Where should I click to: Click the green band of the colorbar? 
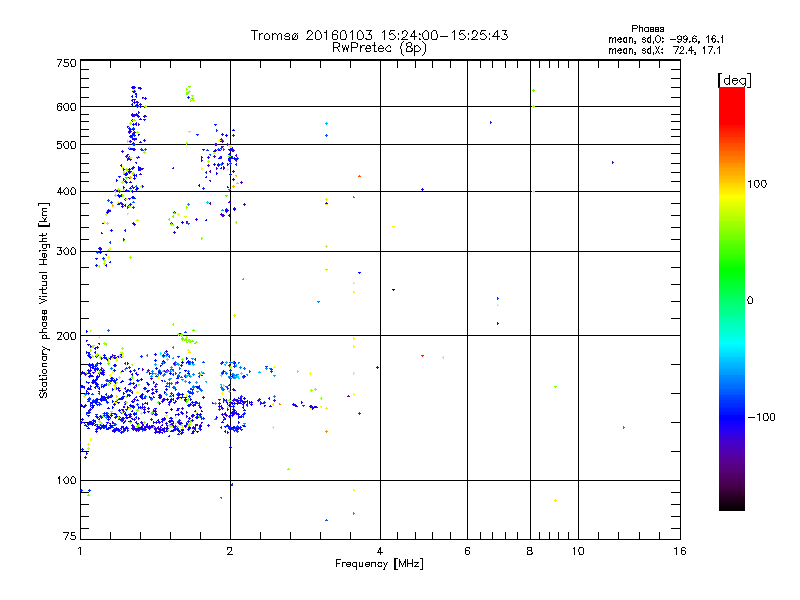[732, 270]
